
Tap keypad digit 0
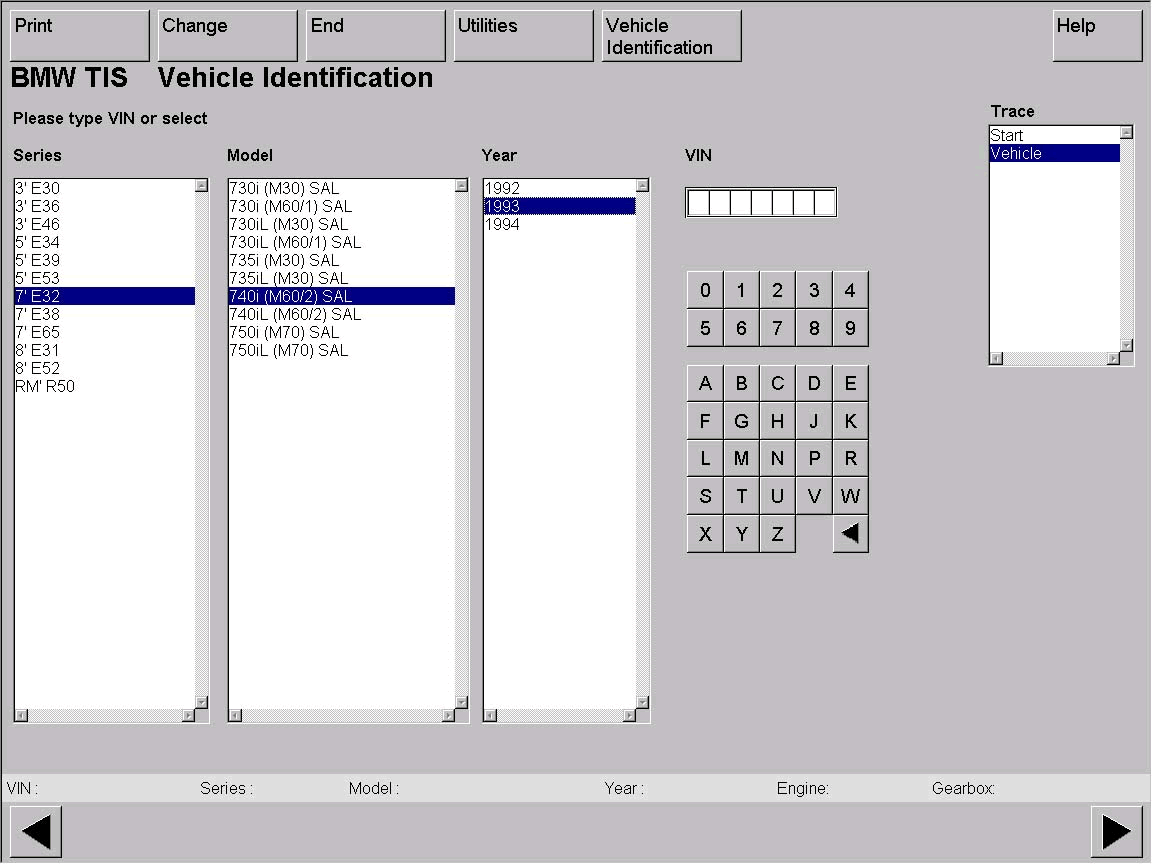coord(705,290)
